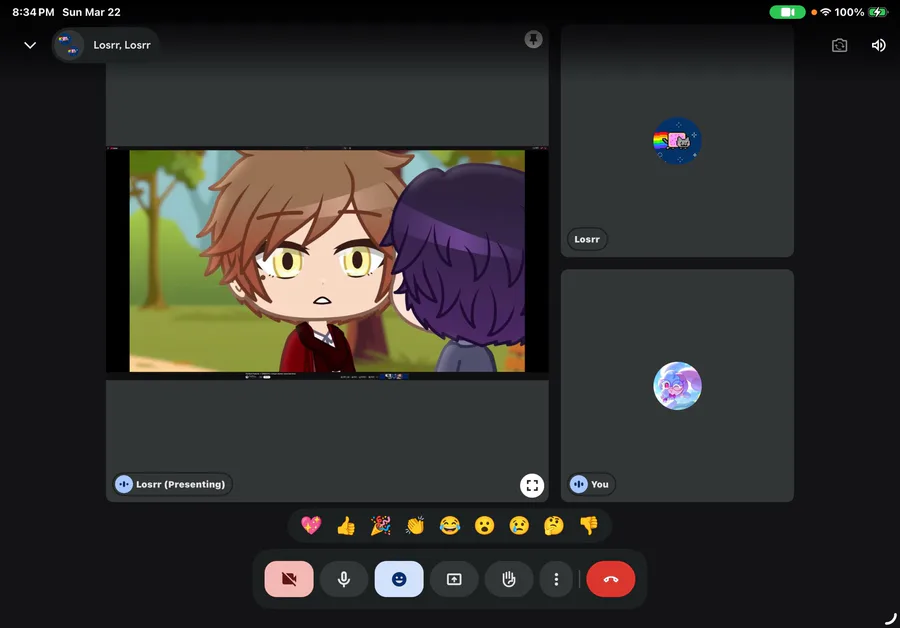
Task: Send the thinking face reaction
Action: (x=553, y=525)
